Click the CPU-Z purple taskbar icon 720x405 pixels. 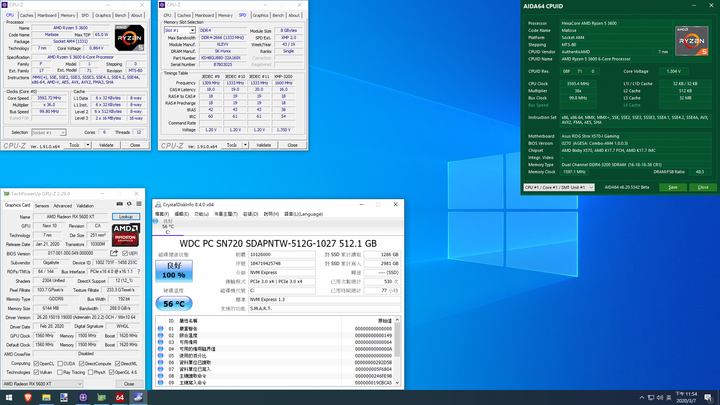coord(83,398)
